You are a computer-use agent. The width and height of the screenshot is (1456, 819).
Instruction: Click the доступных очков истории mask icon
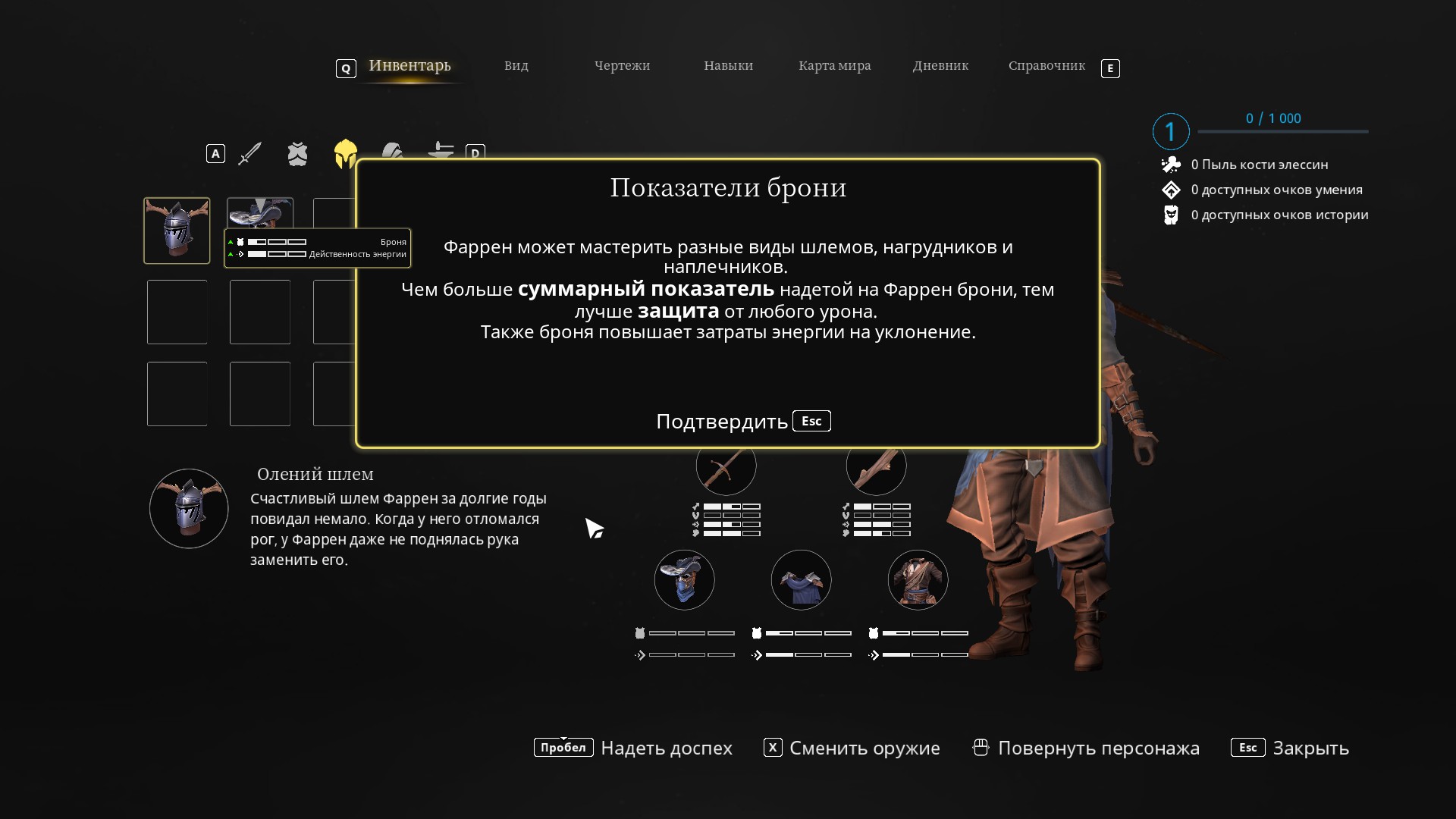click(x=1171, y=215)
